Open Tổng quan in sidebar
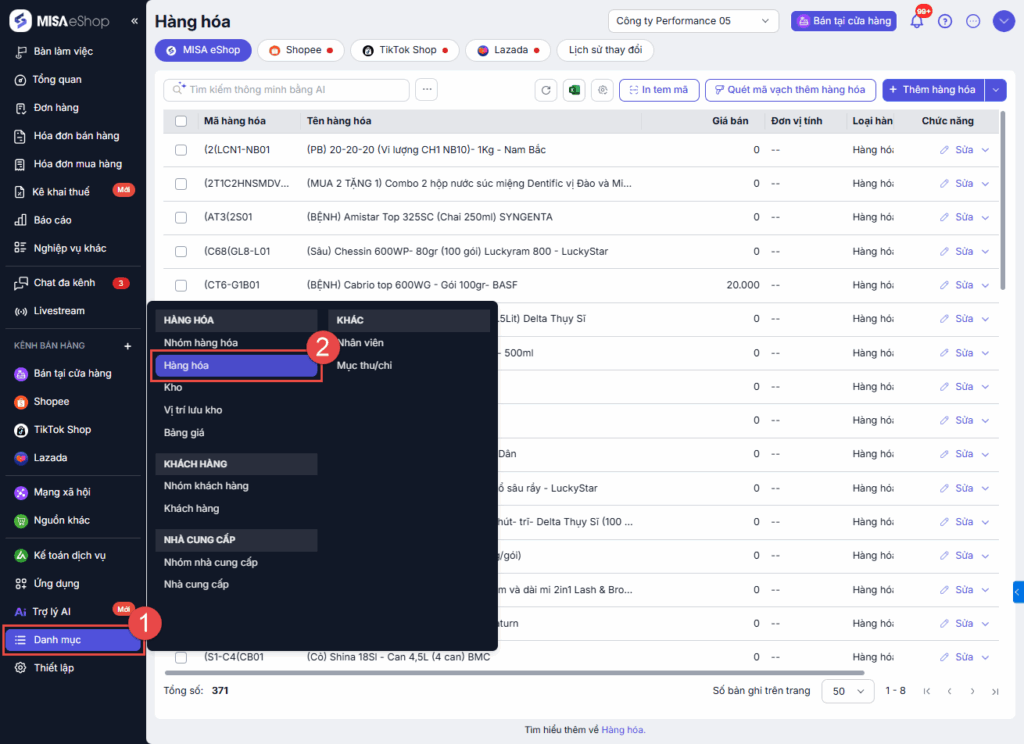 (57, 79)
